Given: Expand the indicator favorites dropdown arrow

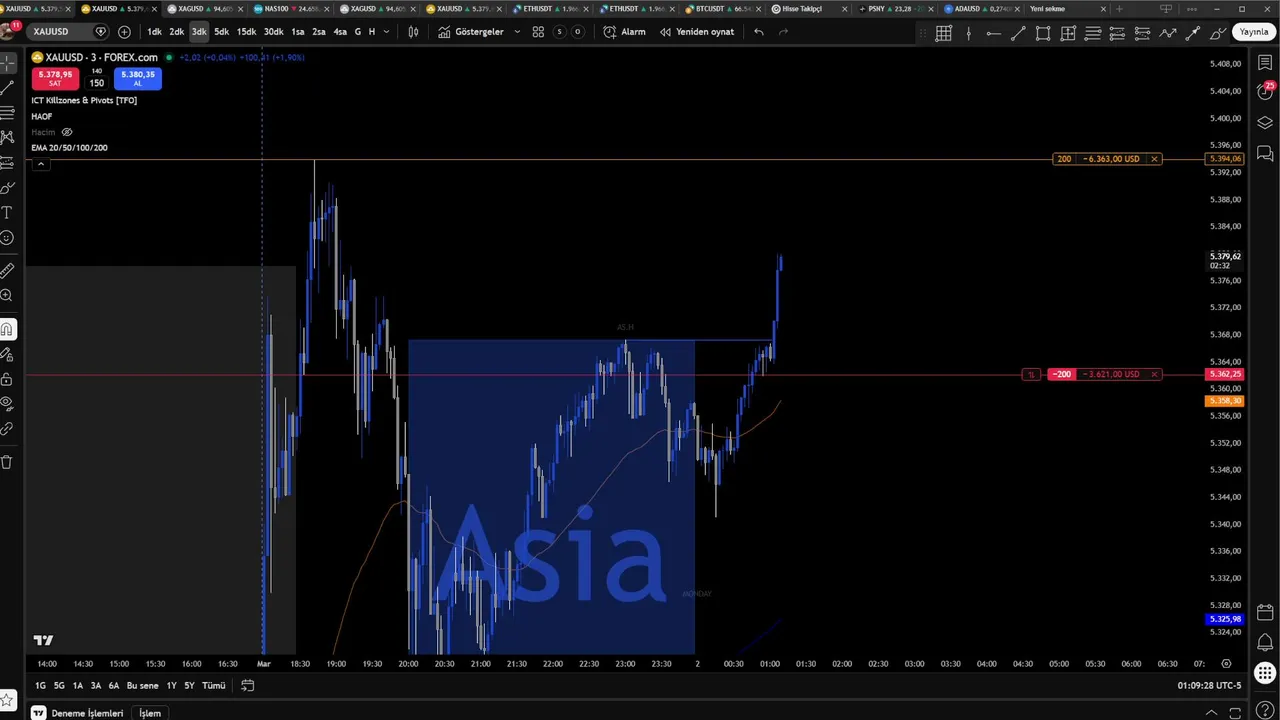Looking at the screenshot, I should click(x=517, y=32).
